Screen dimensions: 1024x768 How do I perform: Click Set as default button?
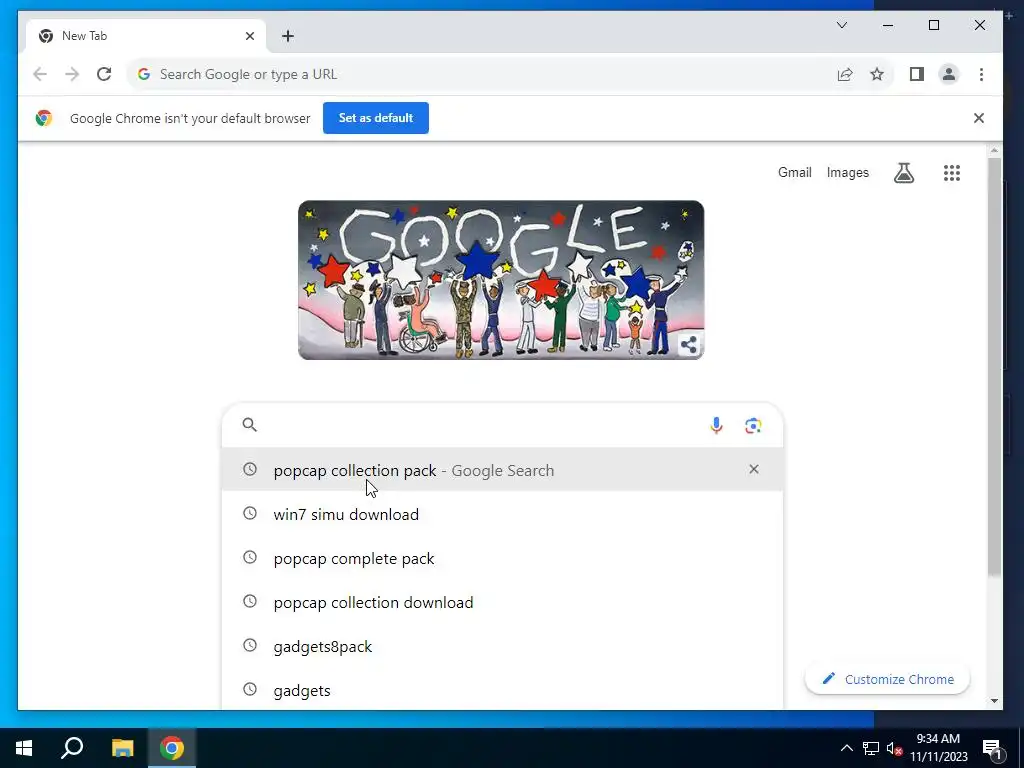[x=376, y=118]
